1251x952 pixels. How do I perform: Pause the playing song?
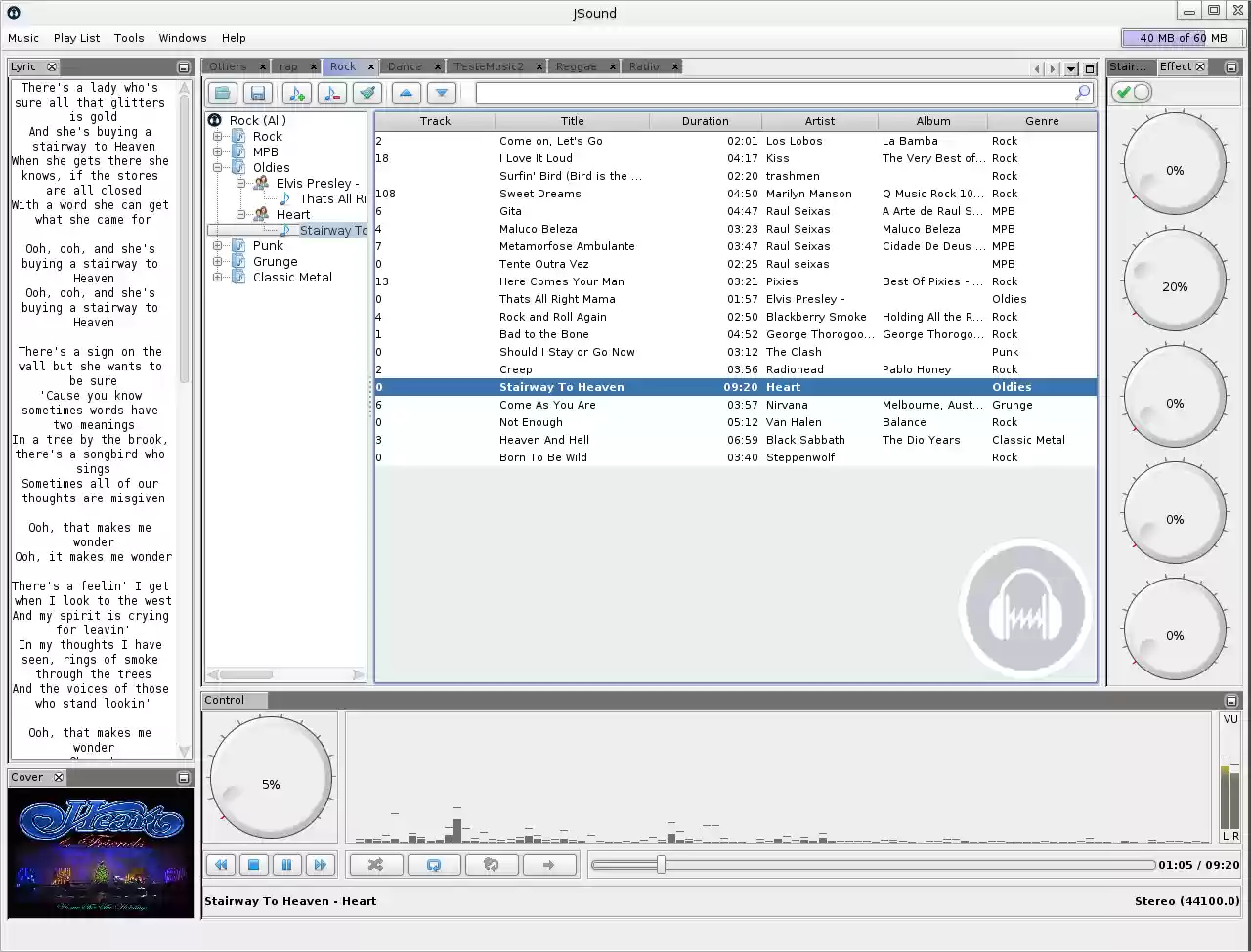click(286, 864)
